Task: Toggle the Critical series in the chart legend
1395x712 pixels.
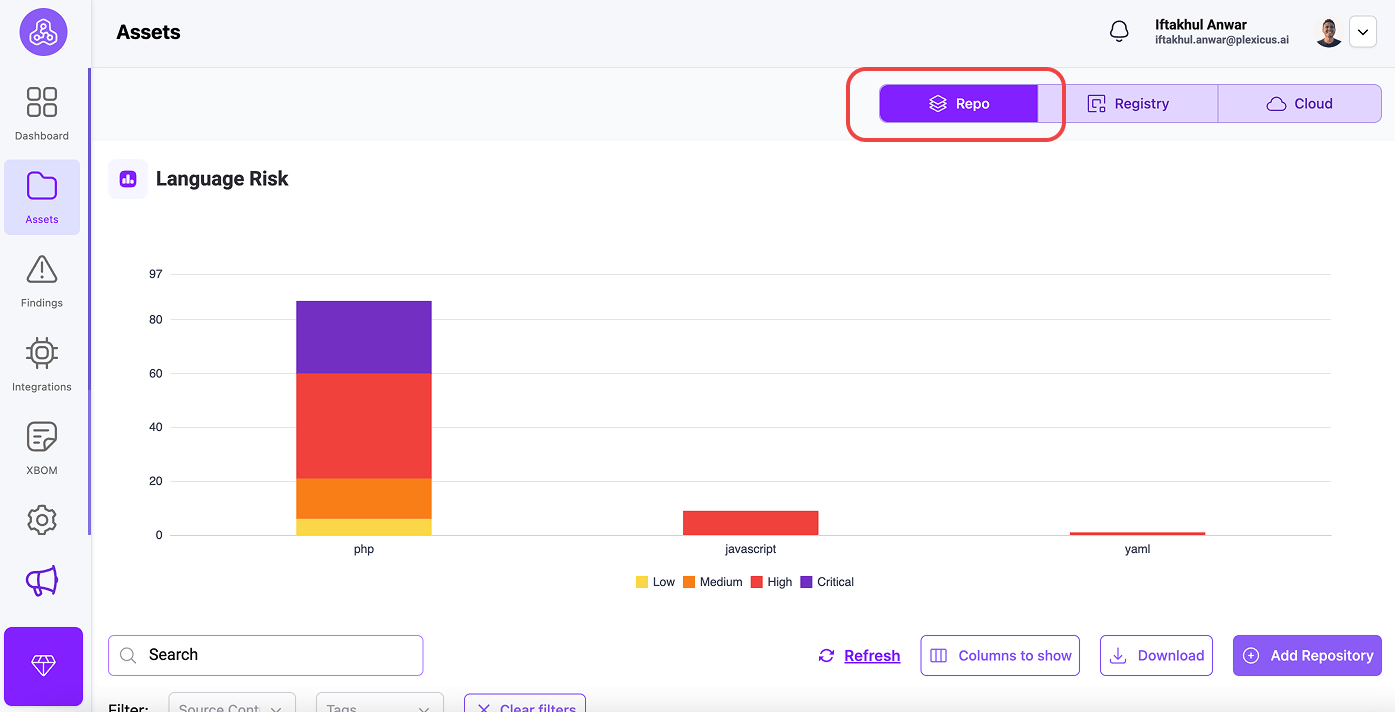Action: (827, 582)
